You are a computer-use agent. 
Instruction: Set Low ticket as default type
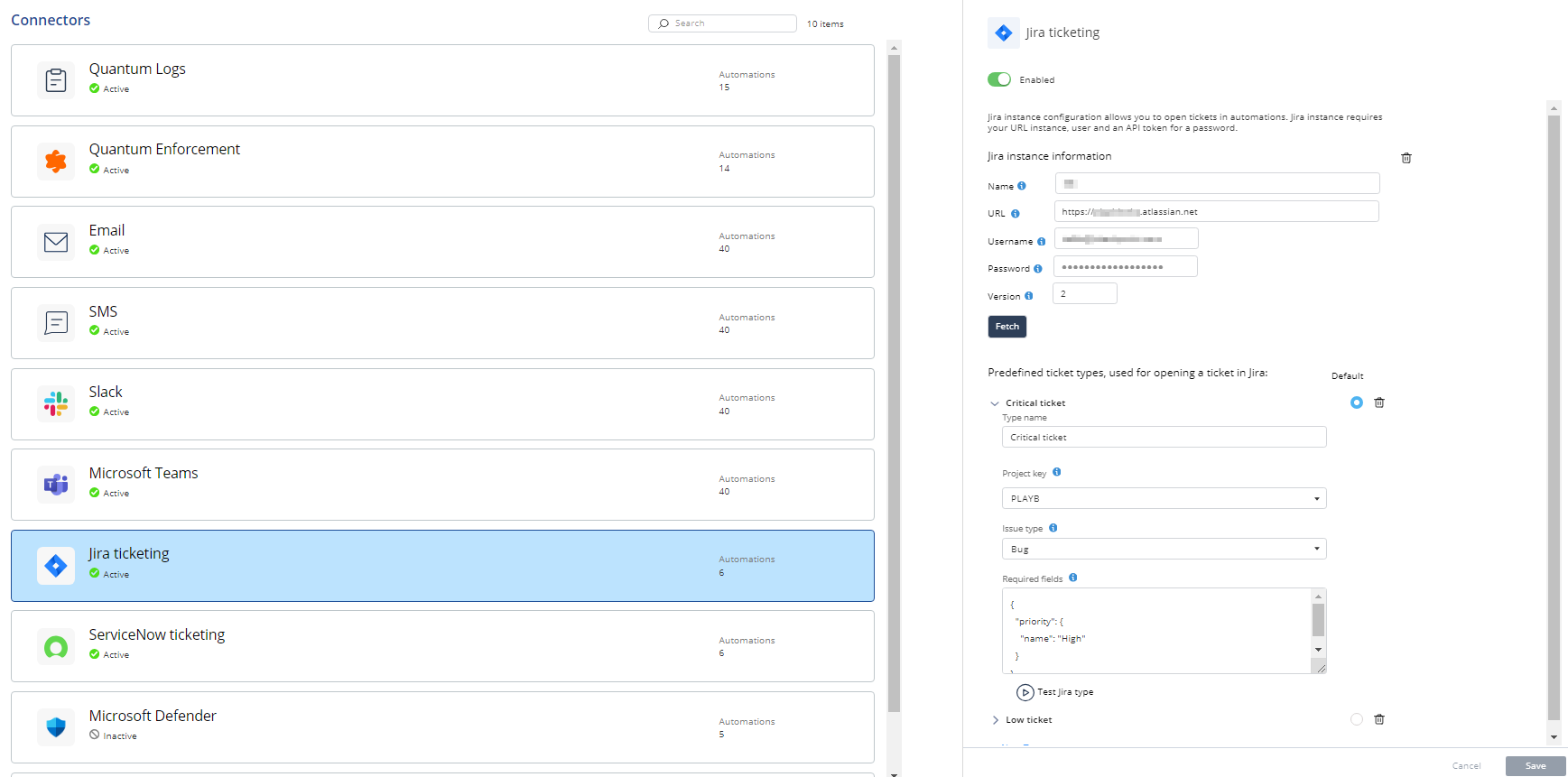pos(1357,719)
